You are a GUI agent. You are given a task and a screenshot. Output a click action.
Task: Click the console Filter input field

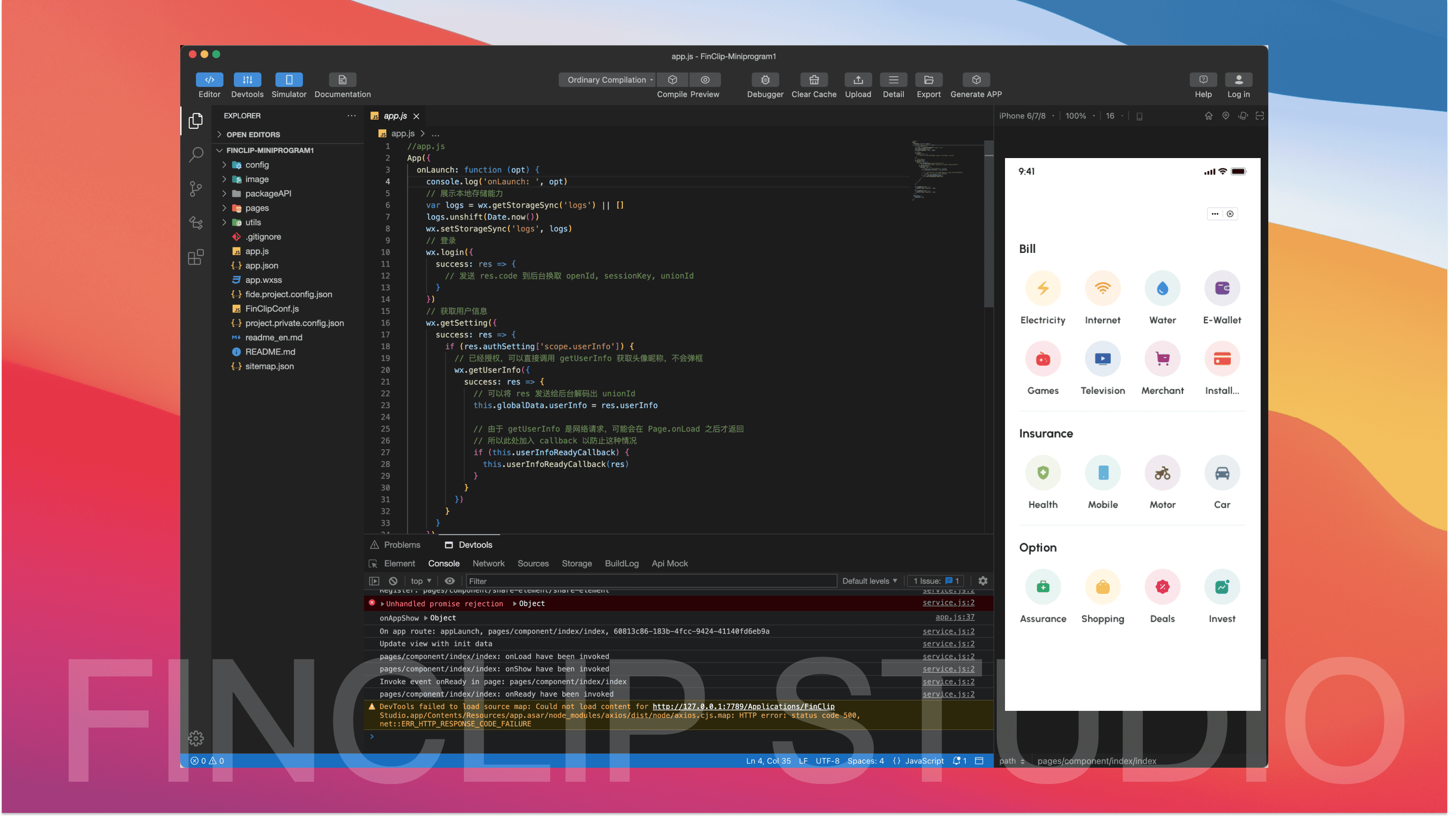(650, 581)
